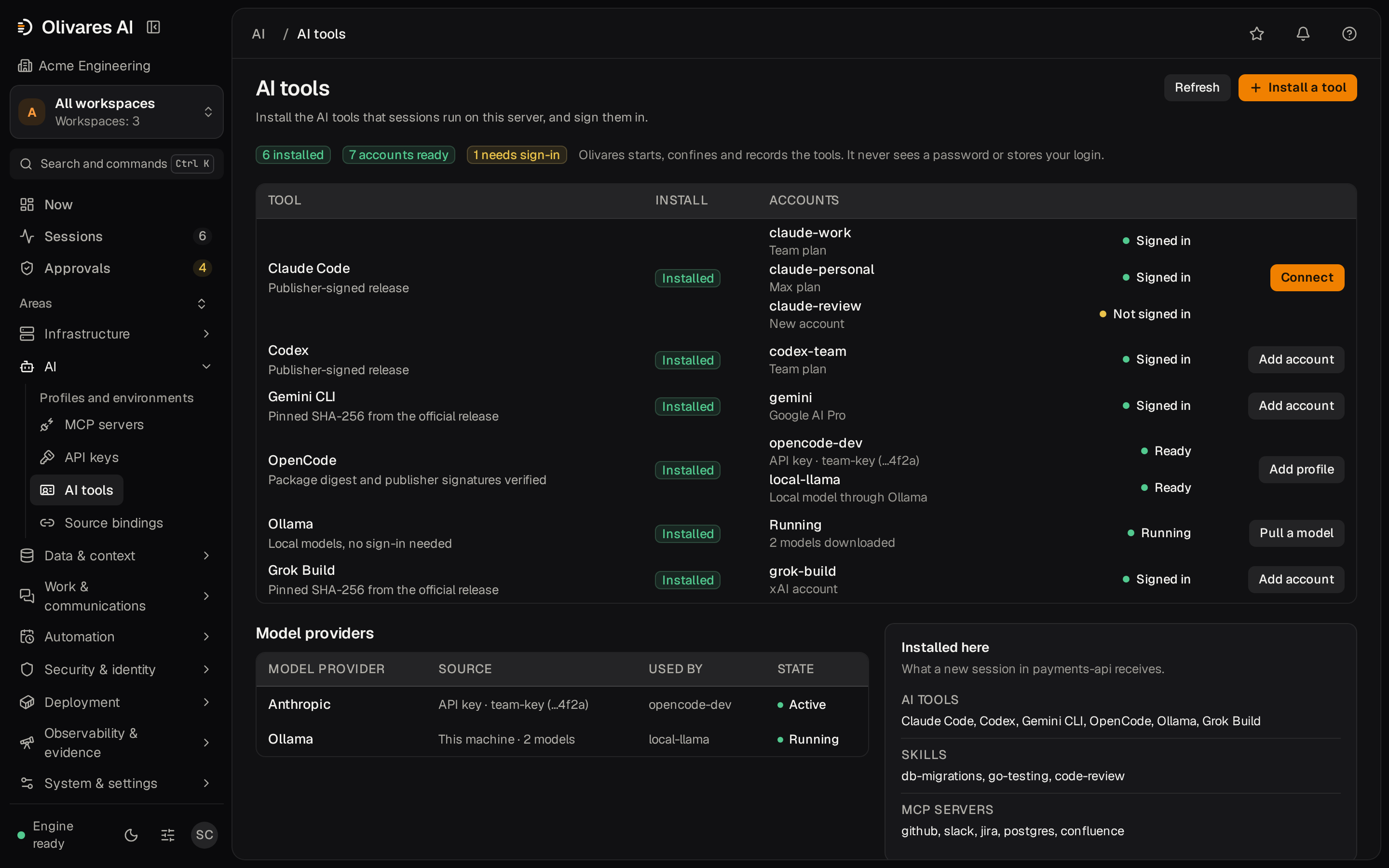Open the notifications bell
1389x868 pixels.
tap(1303, 34)
